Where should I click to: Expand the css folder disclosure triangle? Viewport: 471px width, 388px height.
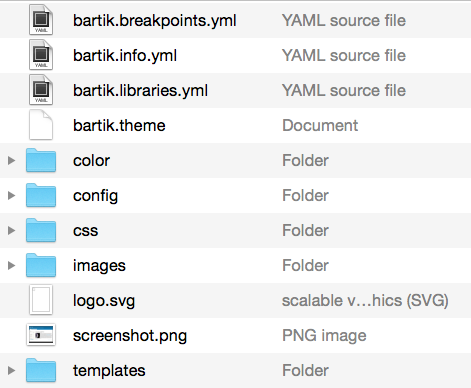11,230
